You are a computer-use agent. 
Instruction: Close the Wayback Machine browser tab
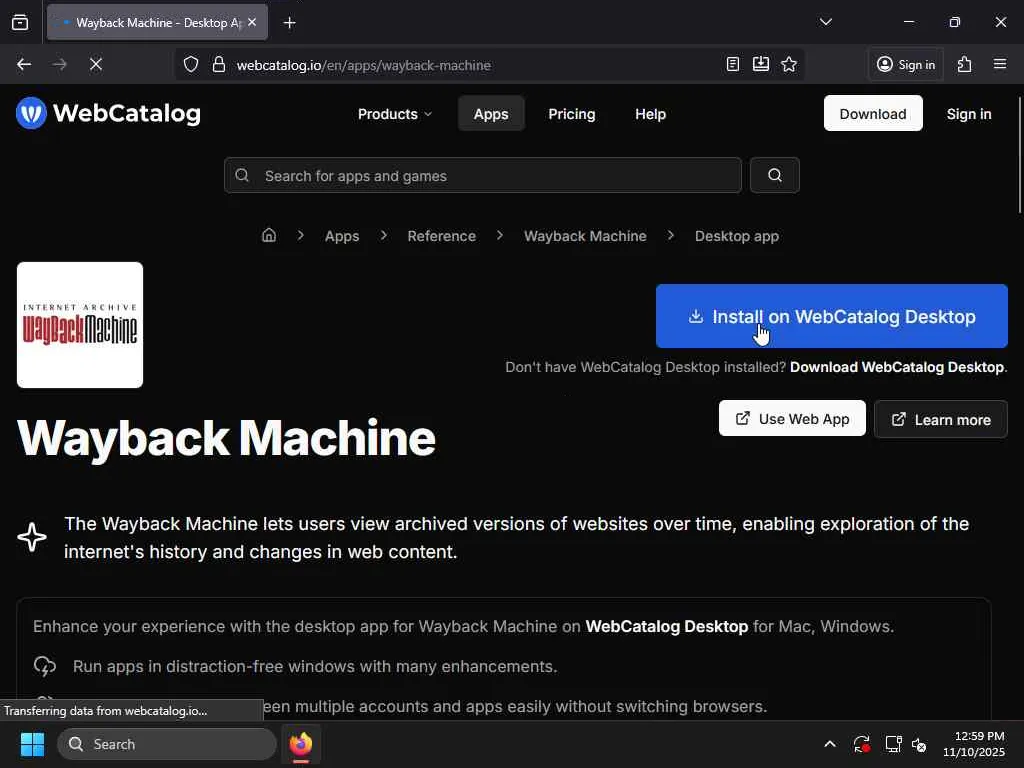point(252,22)
